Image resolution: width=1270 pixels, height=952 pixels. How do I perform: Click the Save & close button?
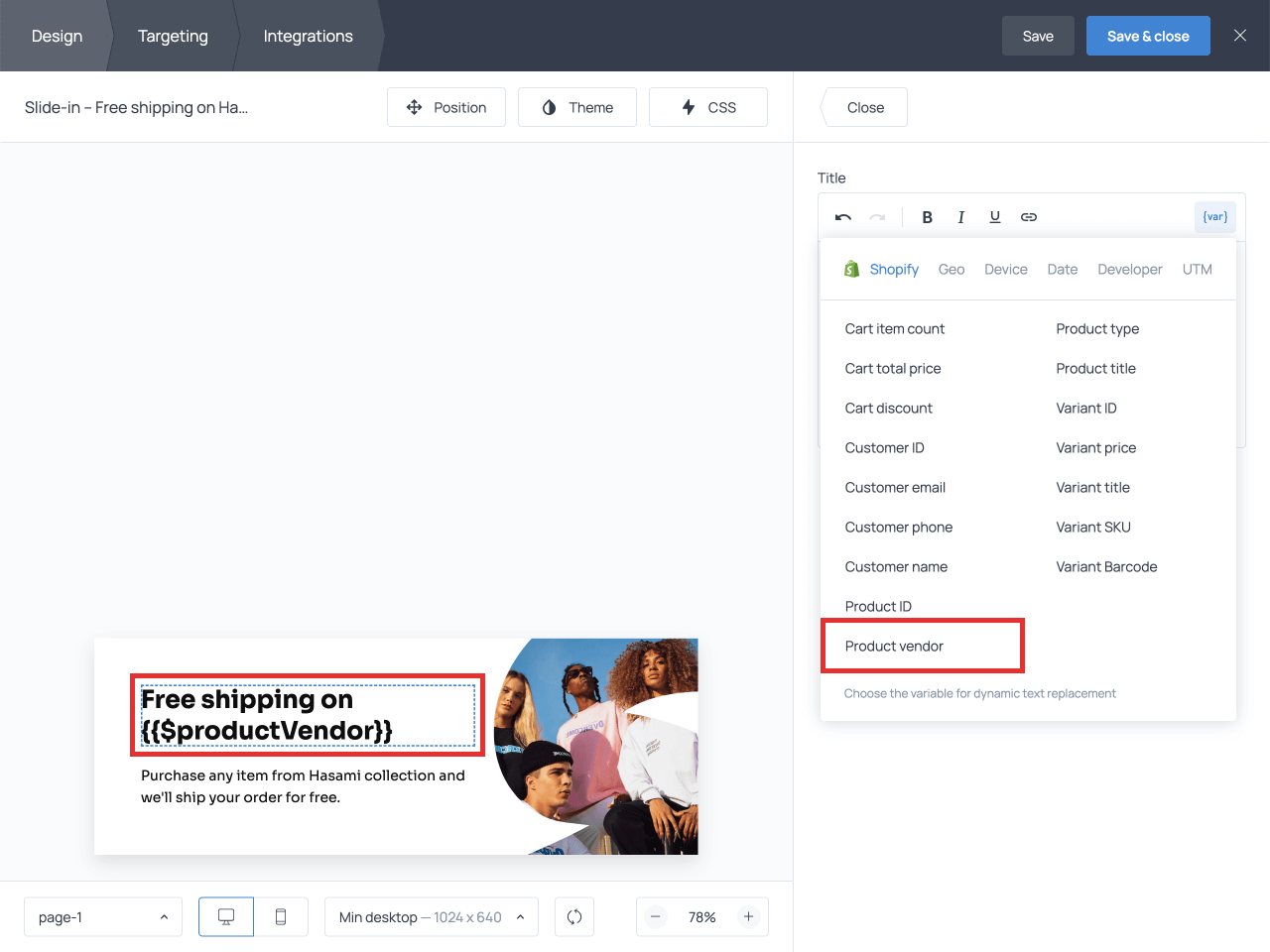point(1147,36)
